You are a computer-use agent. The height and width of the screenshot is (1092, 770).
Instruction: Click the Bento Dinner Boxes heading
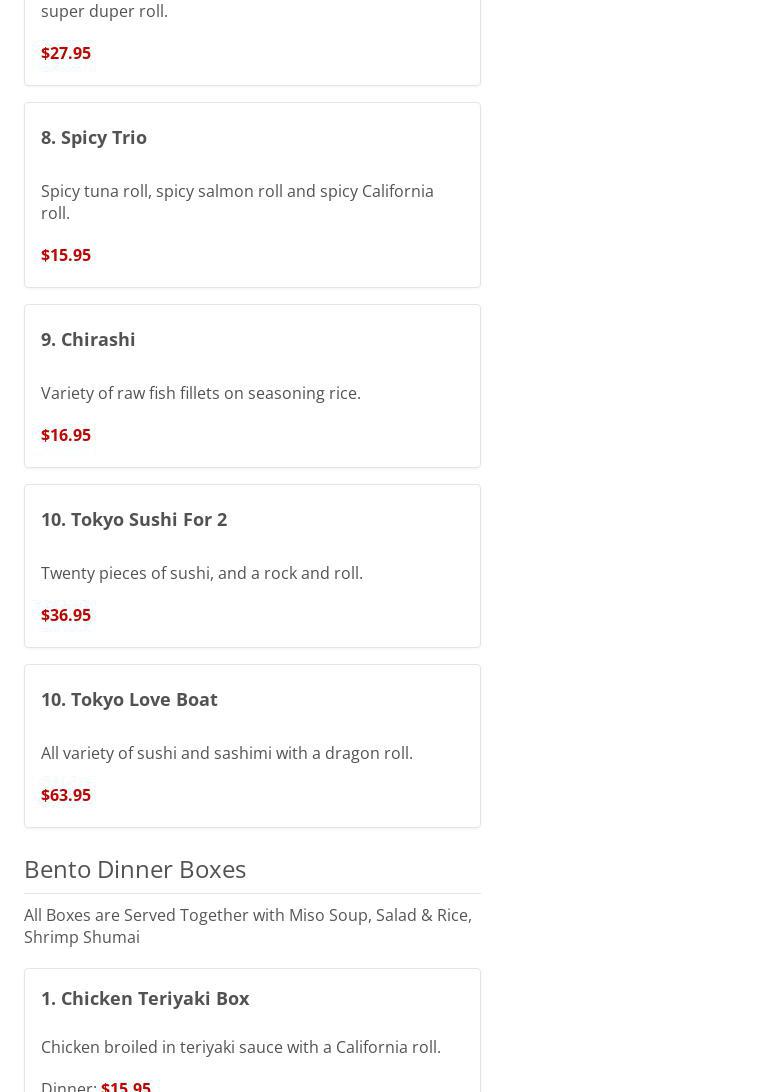[x=135, y=869]
